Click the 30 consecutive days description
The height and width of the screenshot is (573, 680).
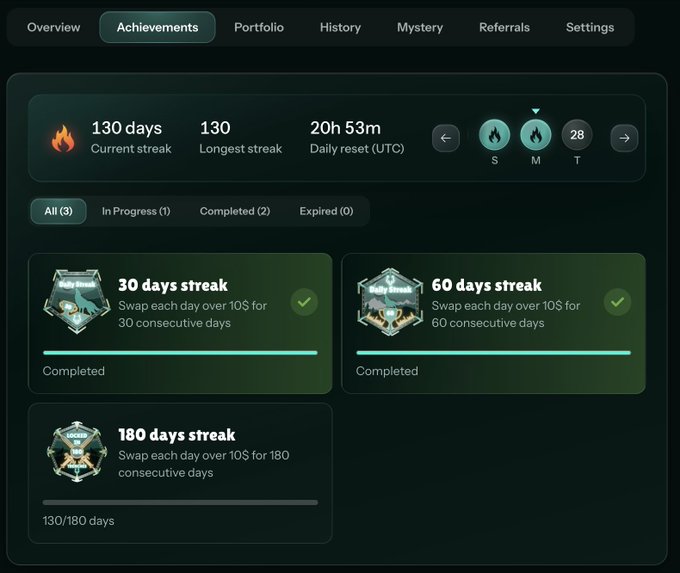coord(193,314)
